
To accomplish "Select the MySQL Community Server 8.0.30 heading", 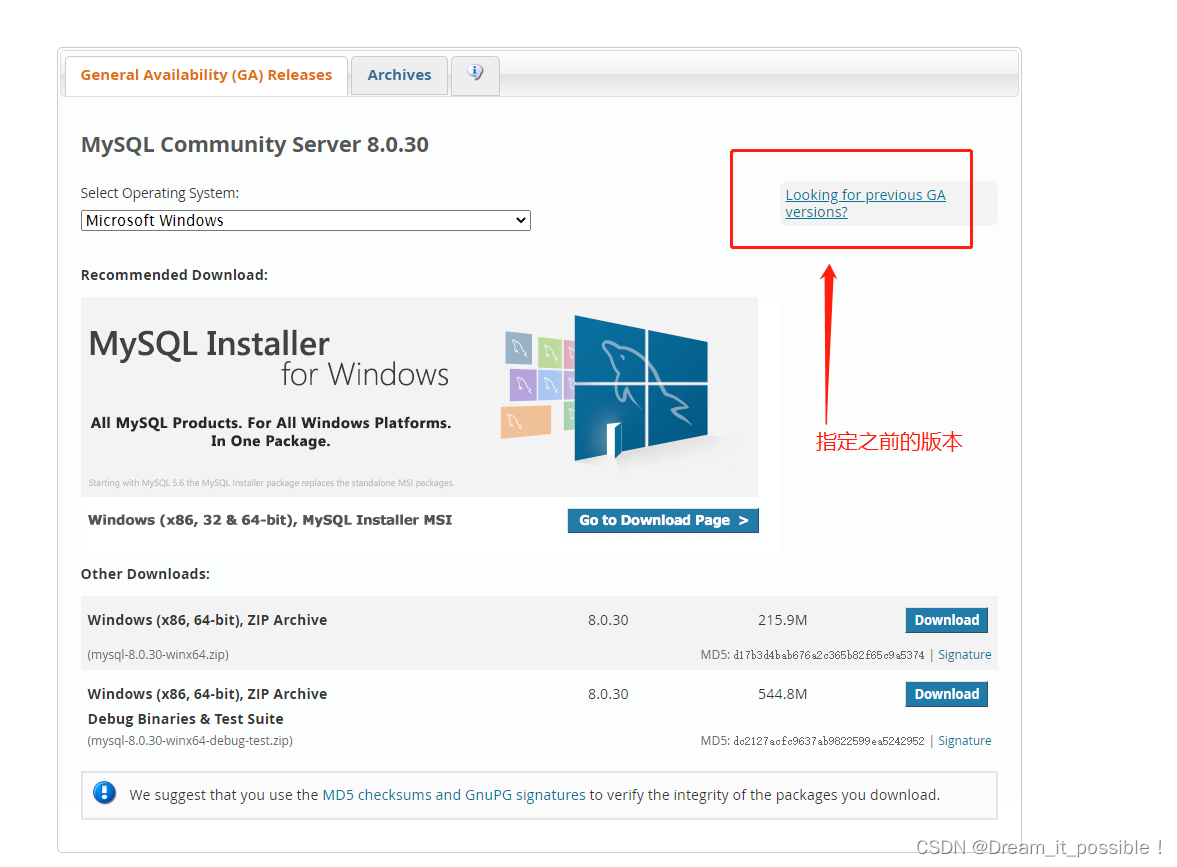I will tap(254, 144).
